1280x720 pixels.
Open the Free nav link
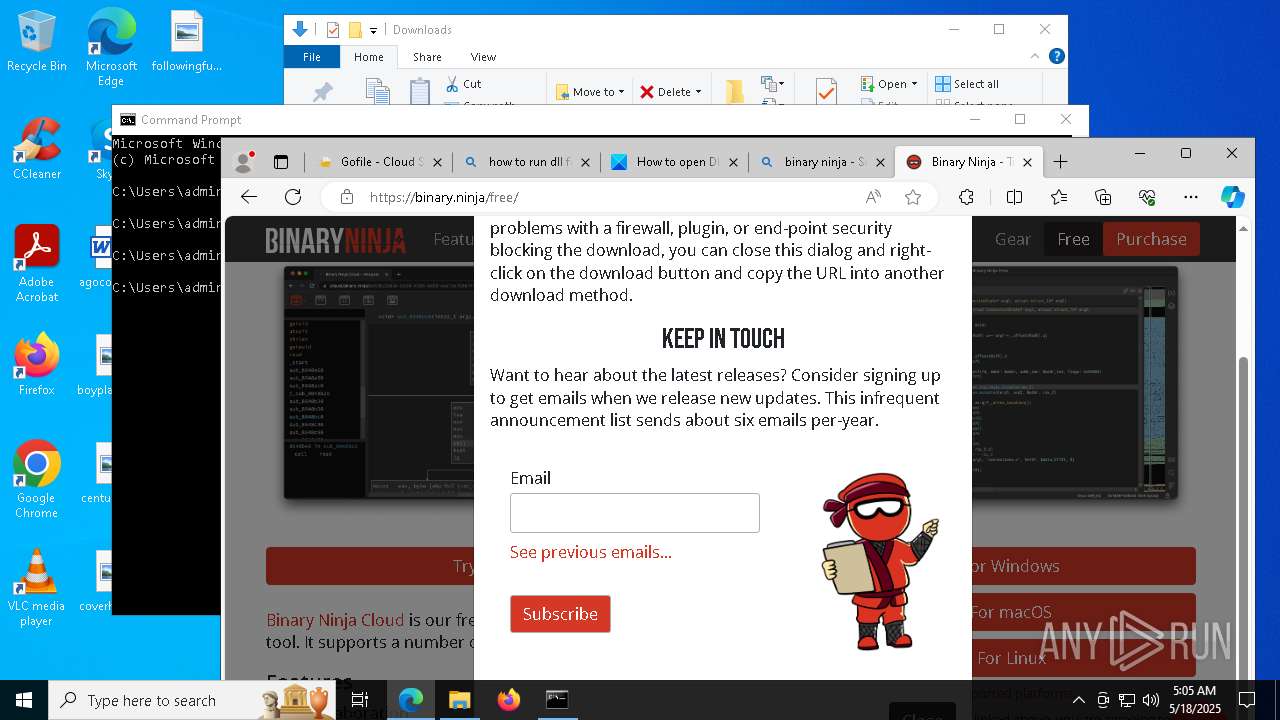click(x=1073, y=239)
